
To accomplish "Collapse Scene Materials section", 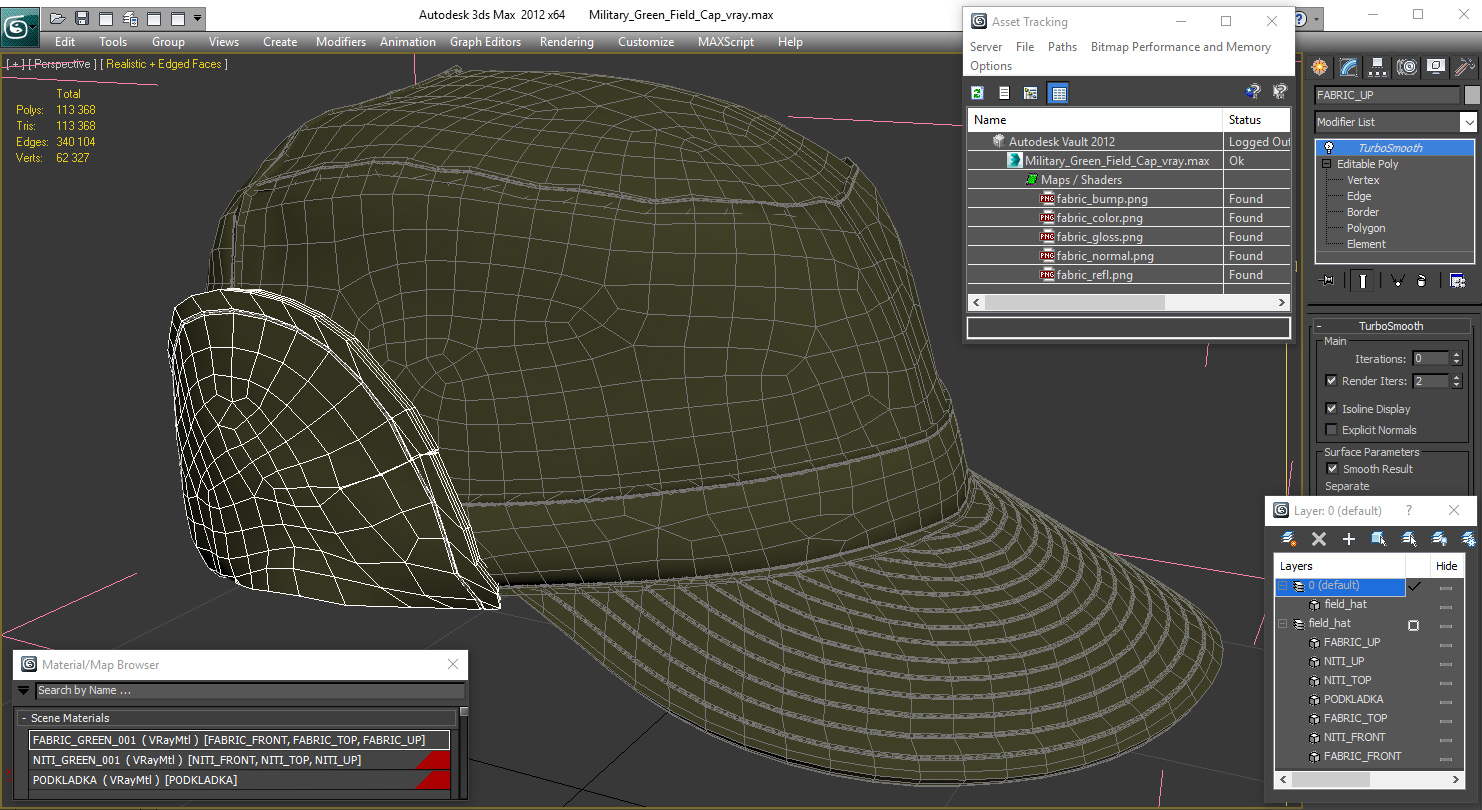I will 238,718.
